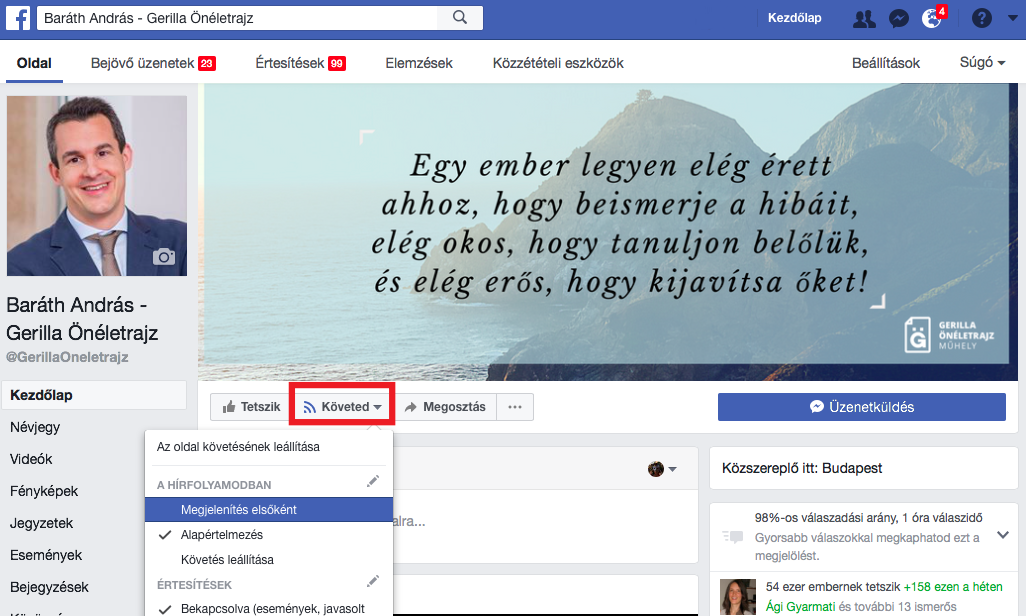The height and width of the screenshot is (616, 1026).
Task: Open Messenger icon in top bar
Action: click(898, 18)
